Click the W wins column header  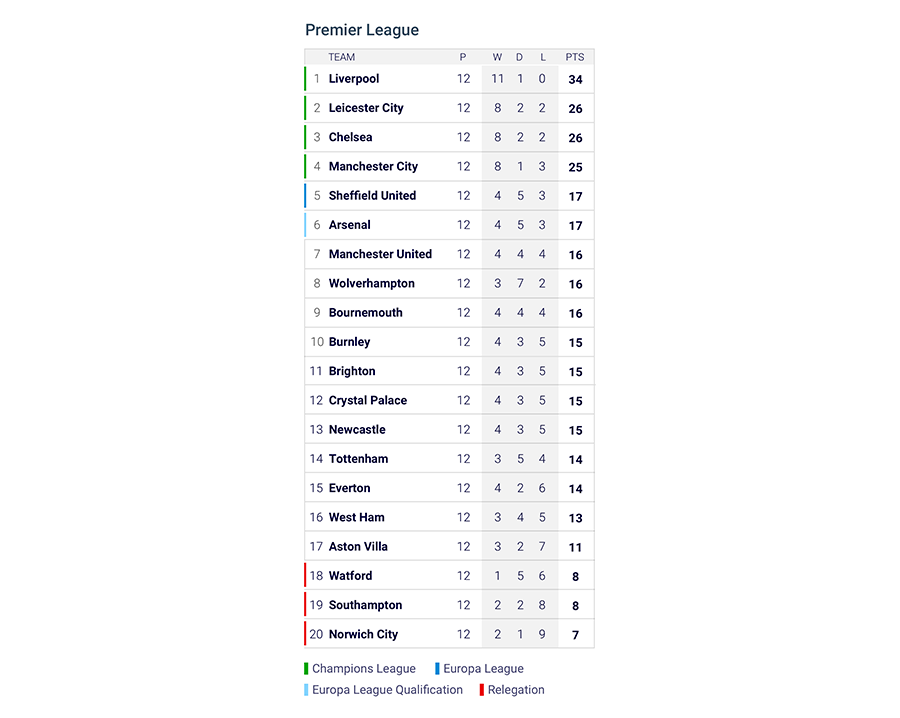(497, 57)
